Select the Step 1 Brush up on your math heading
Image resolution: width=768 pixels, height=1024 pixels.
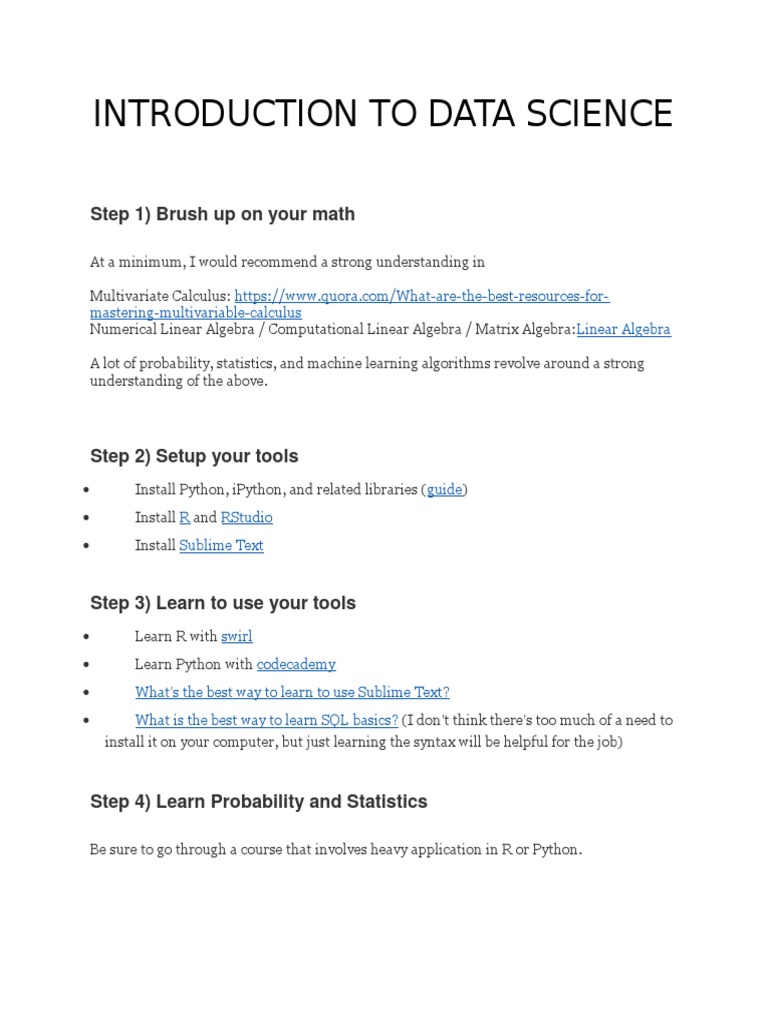click(x=222, y=214)
